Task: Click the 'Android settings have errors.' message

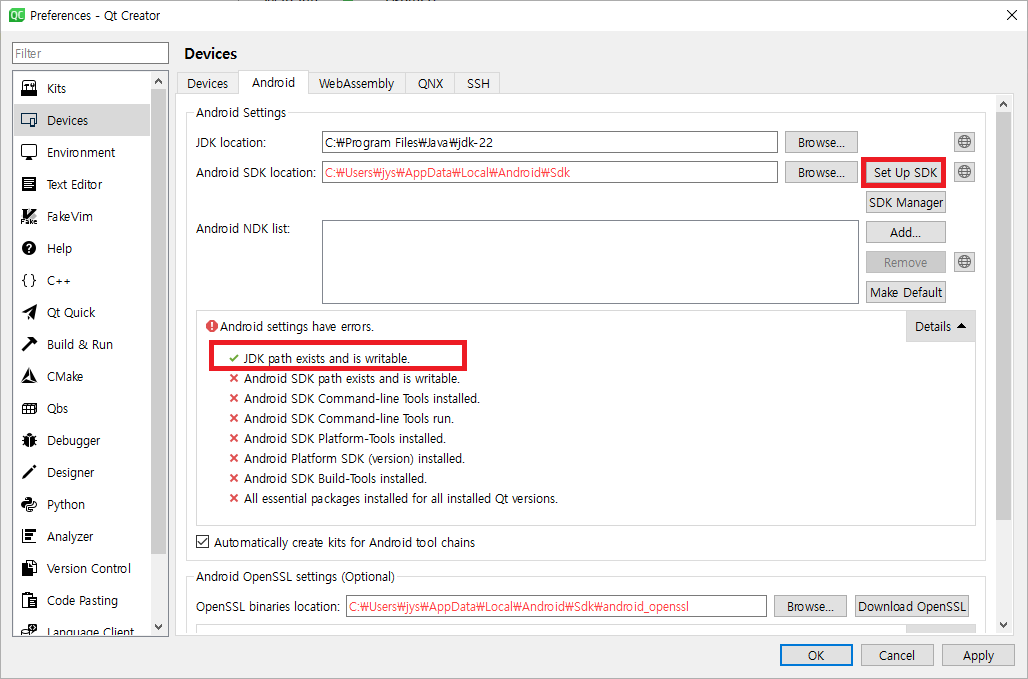Action: click(x=297, y=326)
